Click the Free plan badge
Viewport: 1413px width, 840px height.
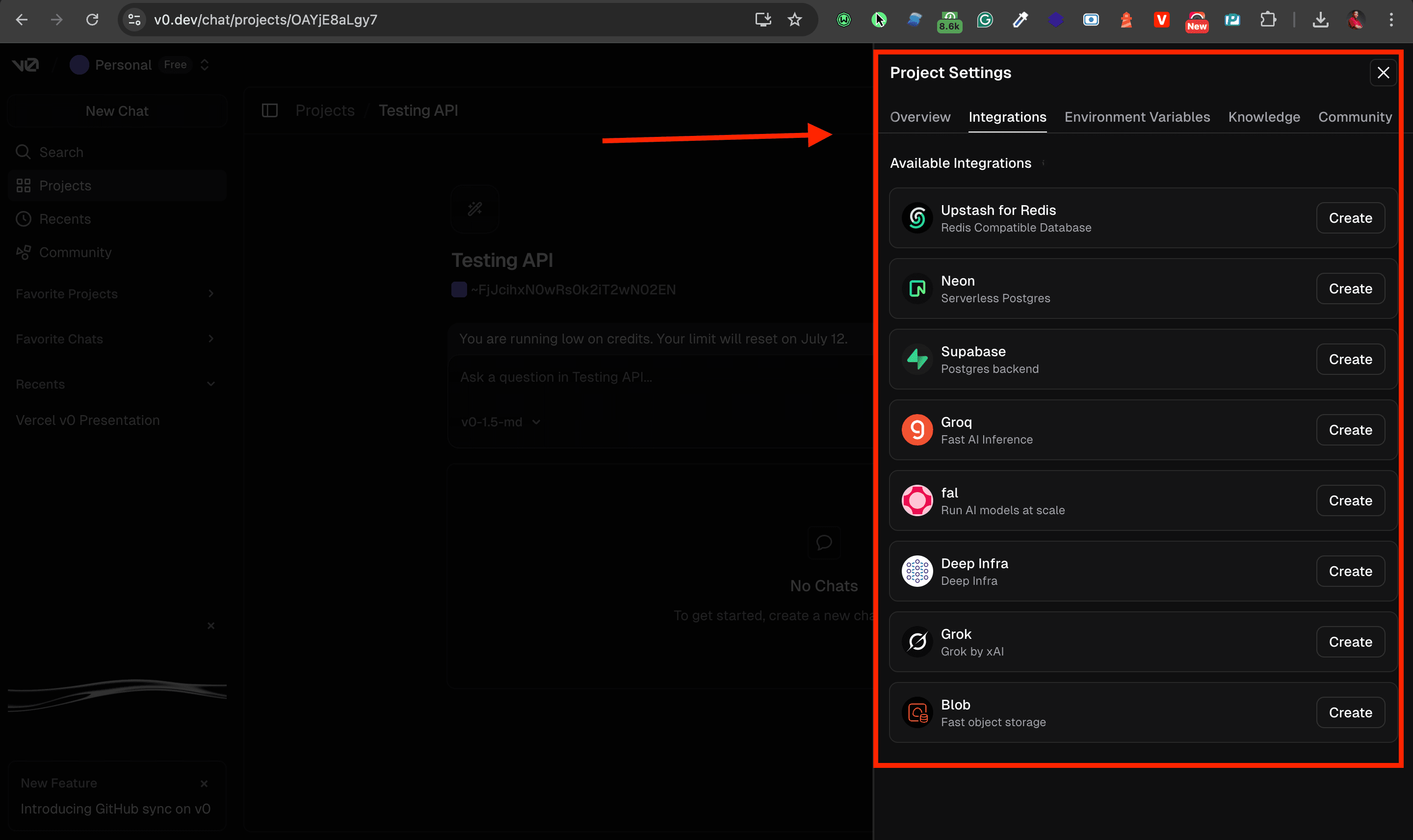[175, 65]
